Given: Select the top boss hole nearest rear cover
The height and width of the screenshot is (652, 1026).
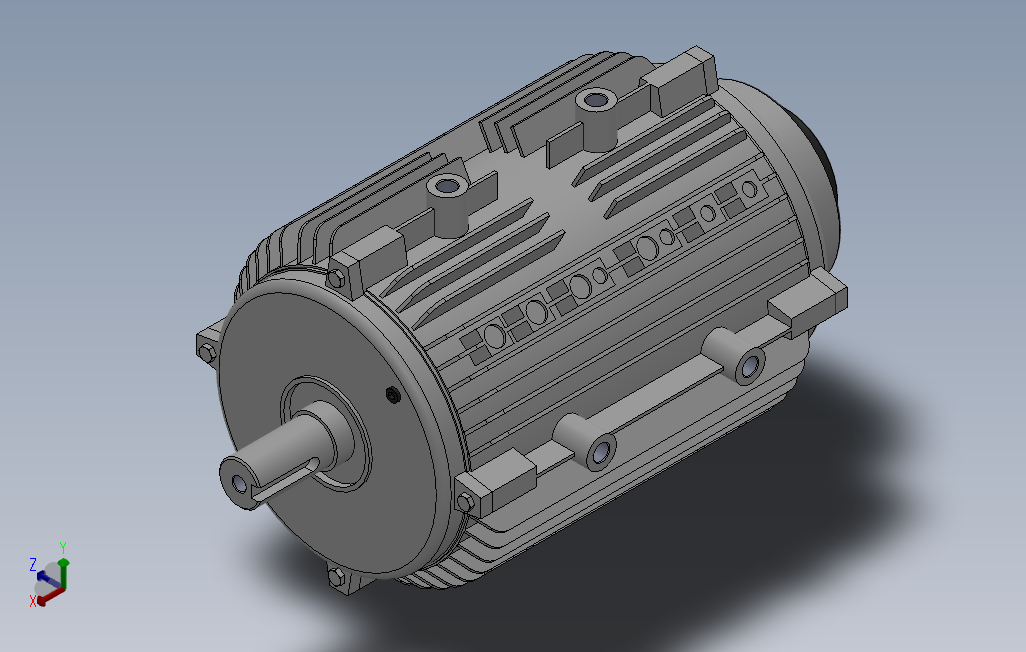Looking at the screenshot, I should [595, 101].
